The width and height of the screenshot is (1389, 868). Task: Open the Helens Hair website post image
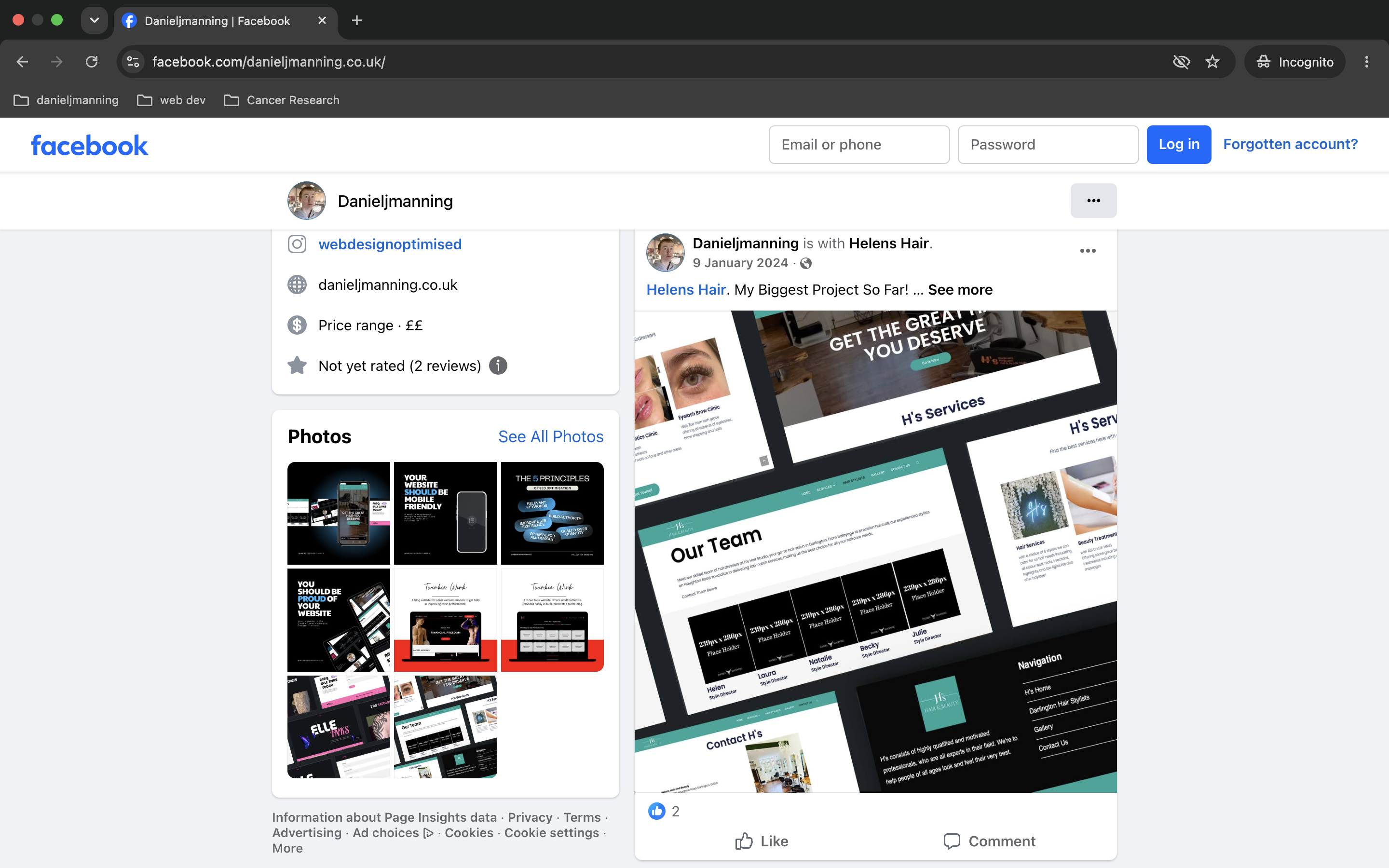pos(875,552)
